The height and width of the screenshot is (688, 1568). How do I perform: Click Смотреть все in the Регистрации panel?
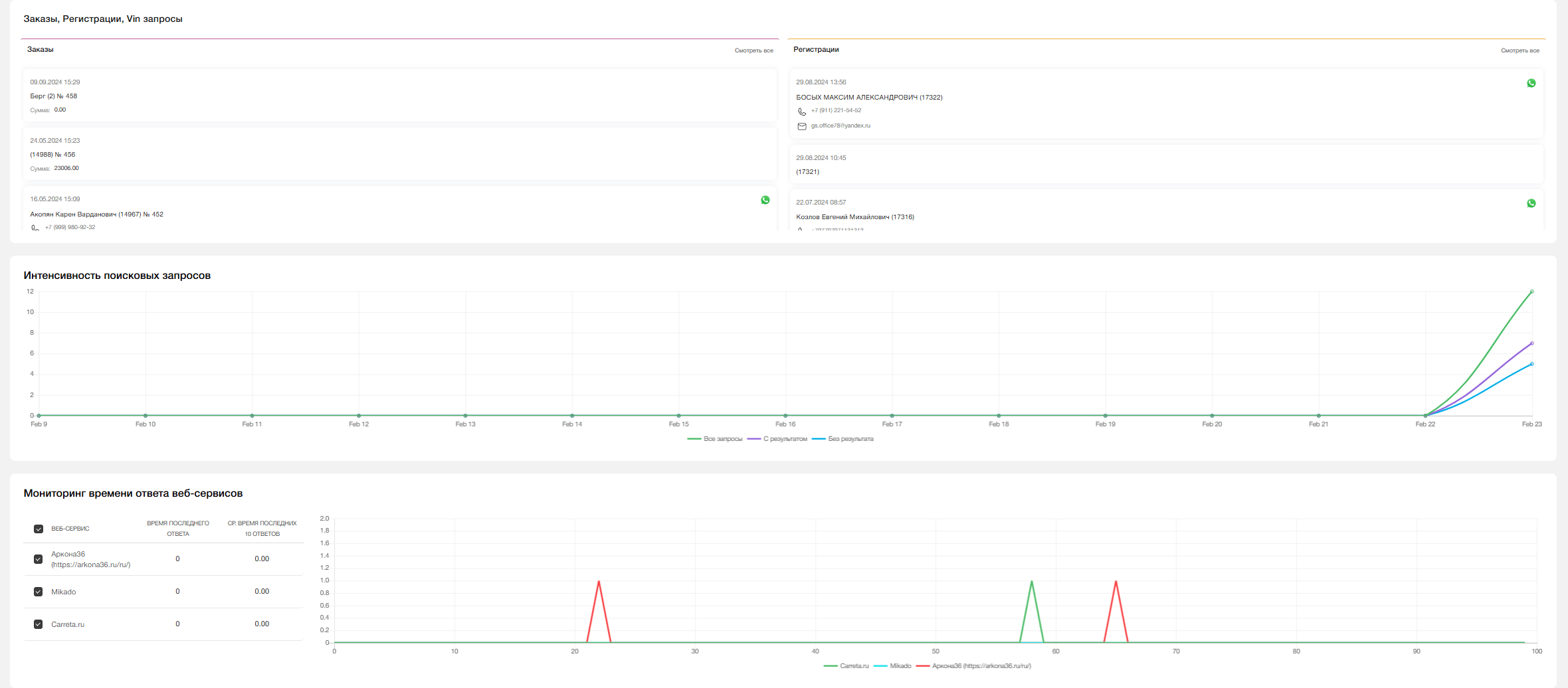1519,50
